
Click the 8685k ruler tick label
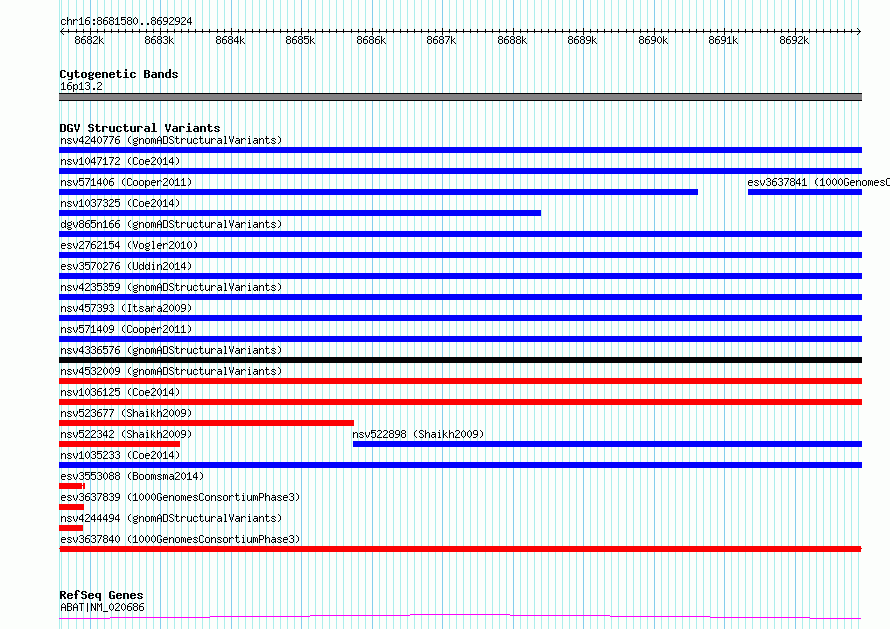[x=300, y=40]
